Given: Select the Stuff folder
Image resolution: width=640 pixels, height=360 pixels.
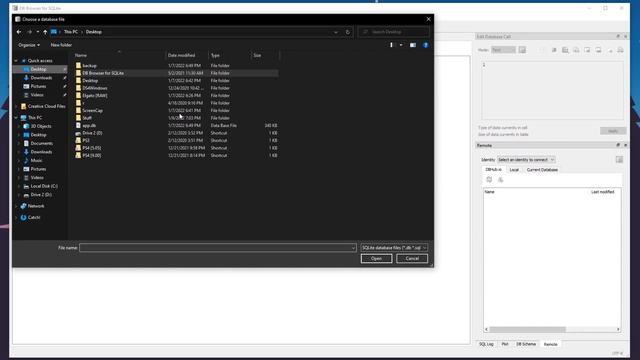Looking at the screenshot, I should (x=176, y=118).
